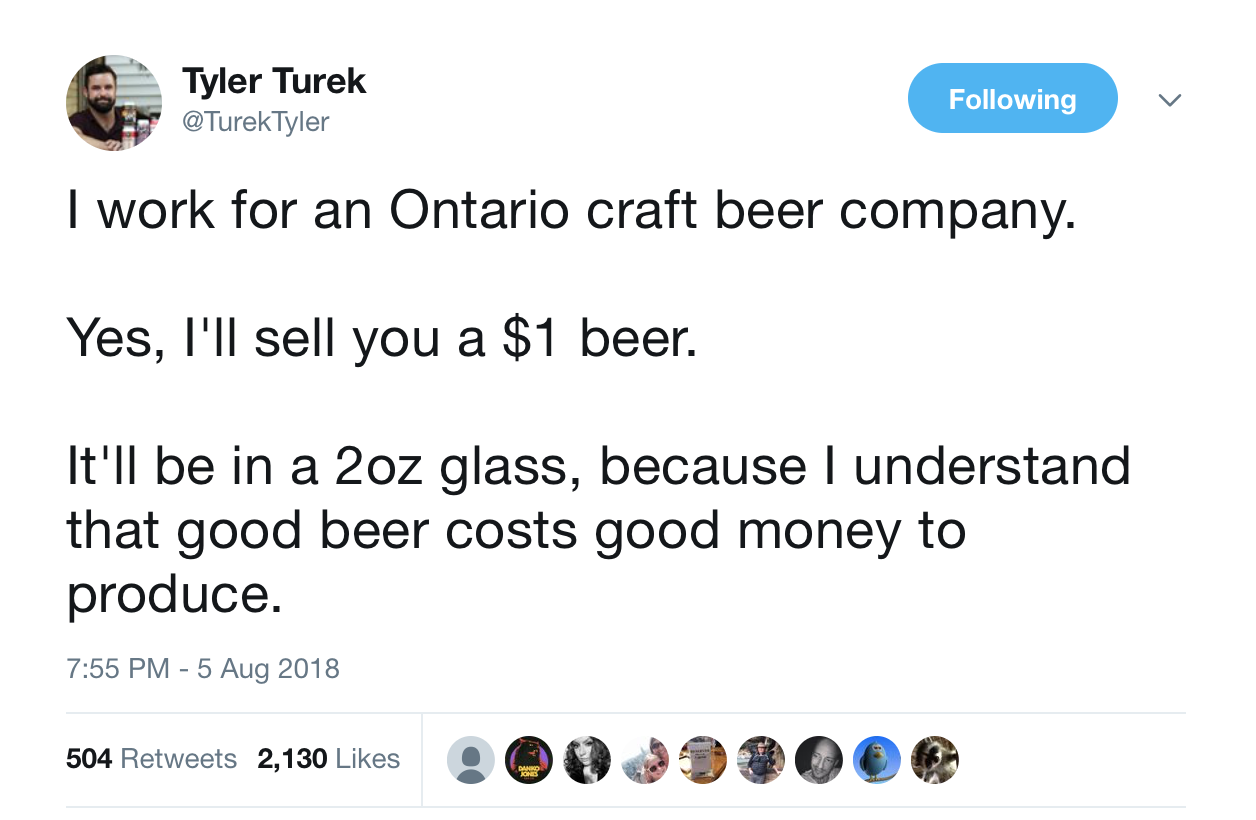Screen dimensions: 1256x820
Task: Click the raccoon avatar at row end
Action: click(x=934, y=760)
